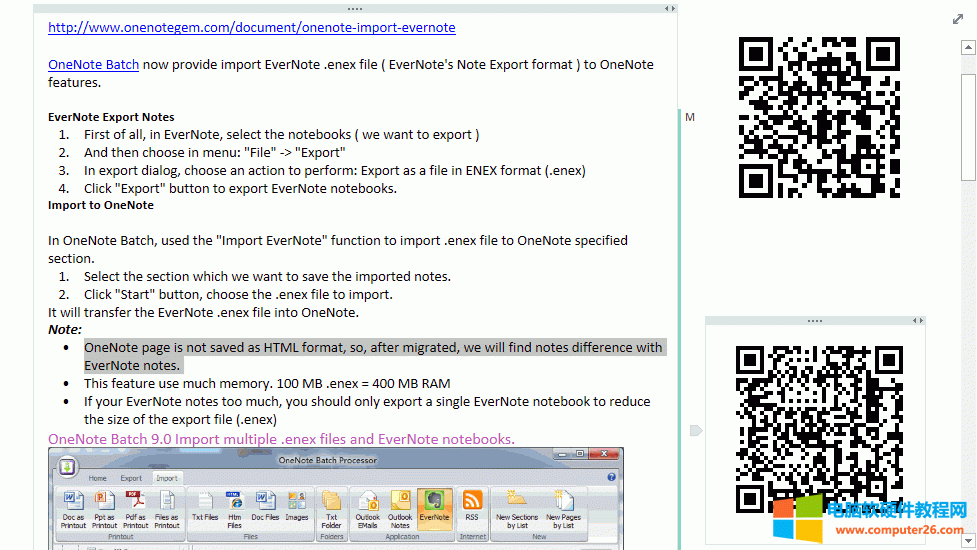Click line 'It will transfer the EverNote .enex file'
This screenshot has width=977, height=550.
204,313
